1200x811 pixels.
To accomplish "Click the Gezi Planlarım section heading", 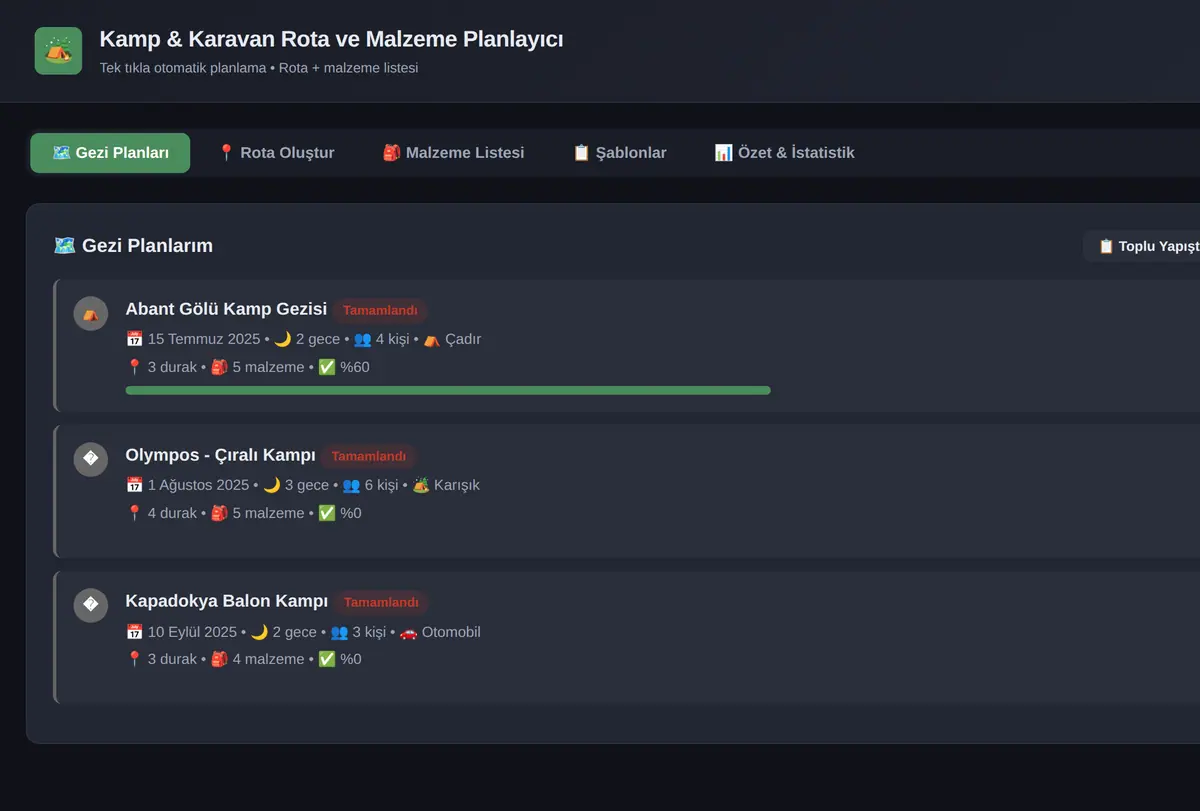I will click(x=133, y=246).
